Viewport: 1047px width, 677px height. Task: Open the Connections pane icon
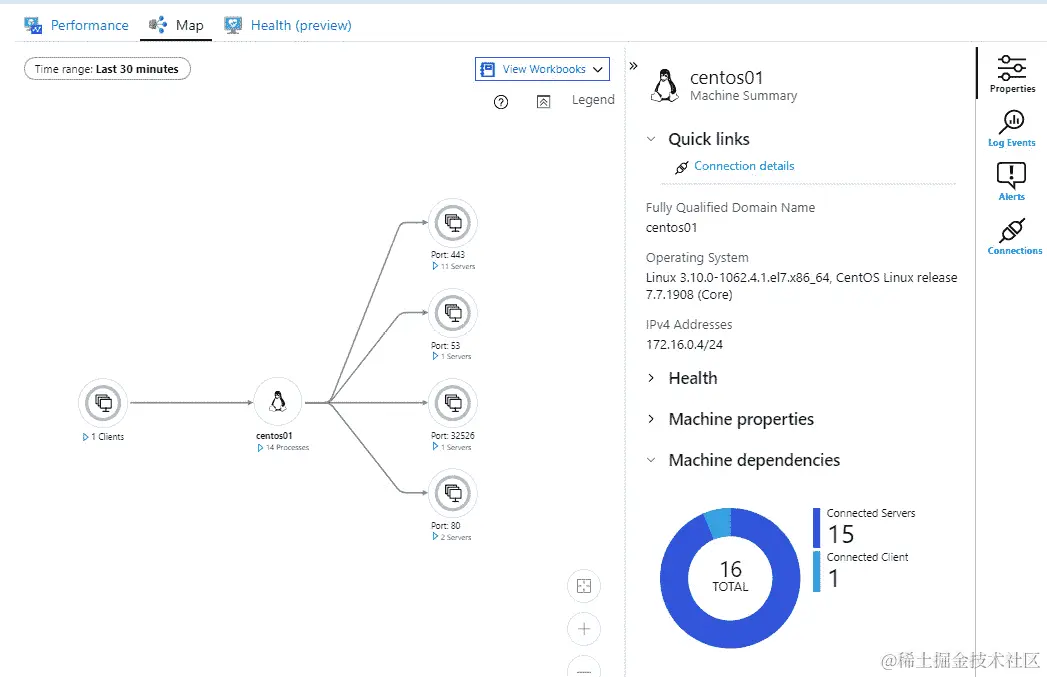click(x=1014, y=236)
